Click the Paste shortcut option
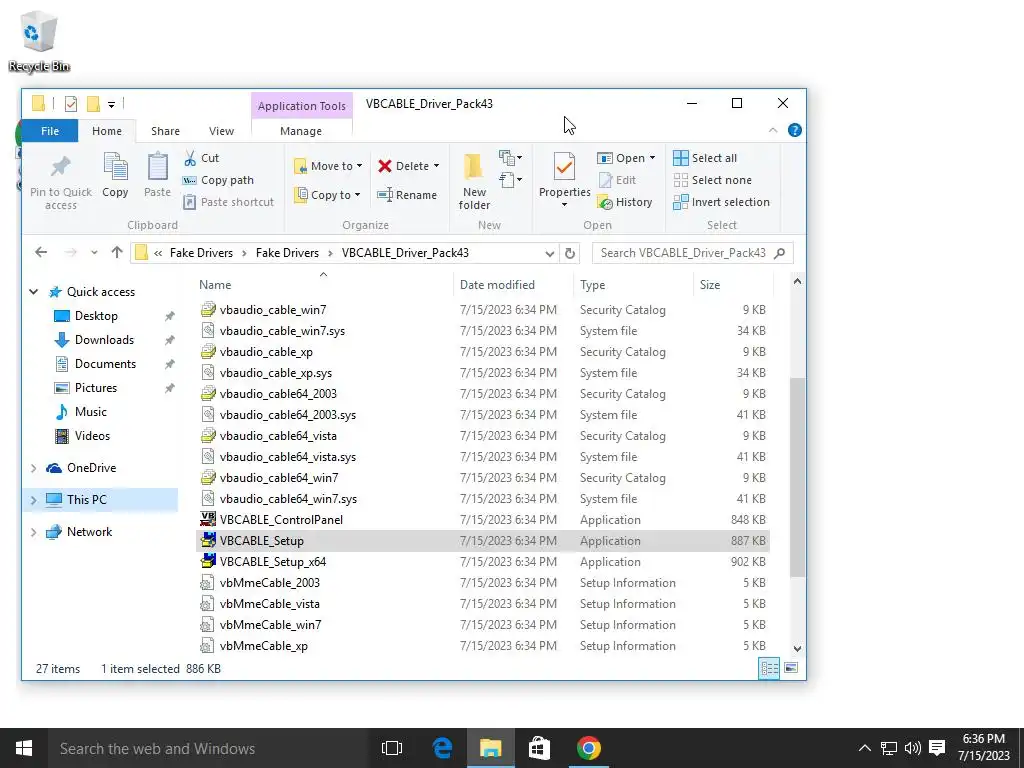The height and width of the screenshot is (768, 1024). point(229,202)
